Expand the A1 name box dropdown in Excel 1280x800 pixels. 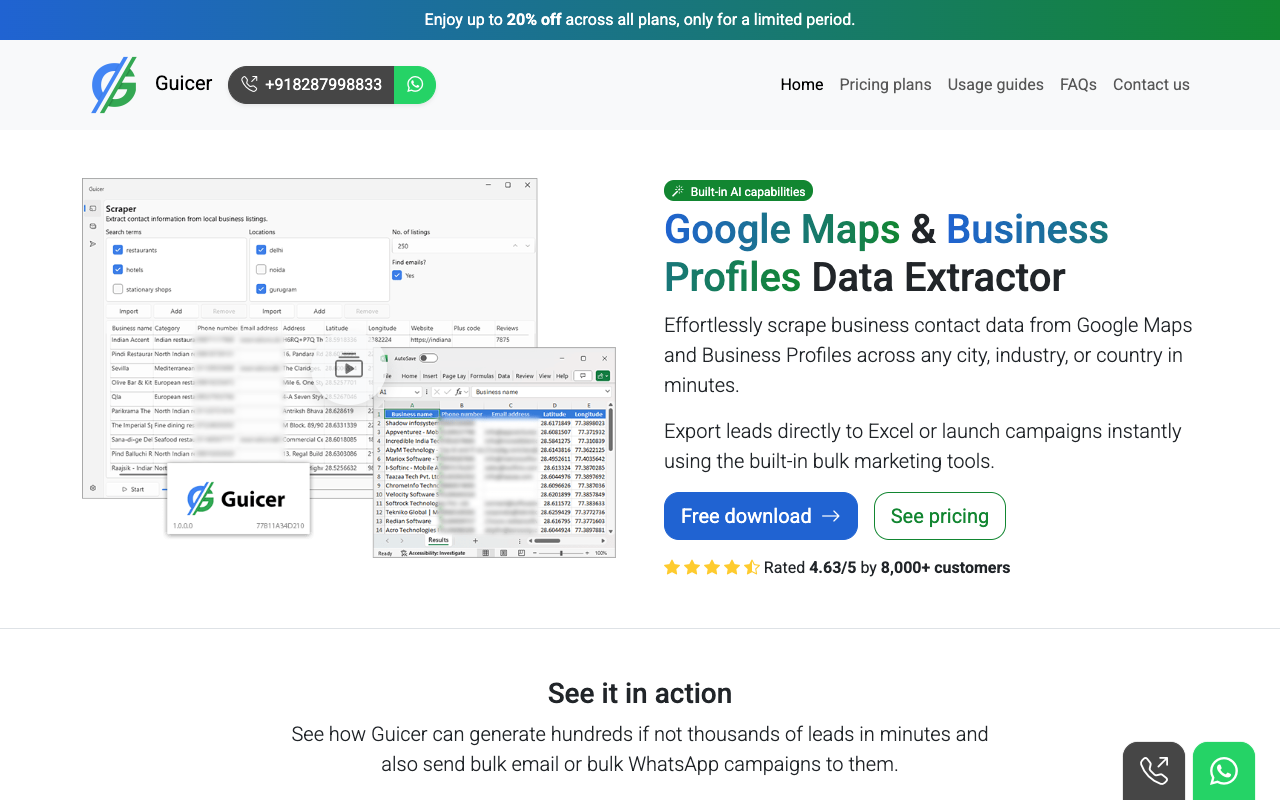point(418,392)
